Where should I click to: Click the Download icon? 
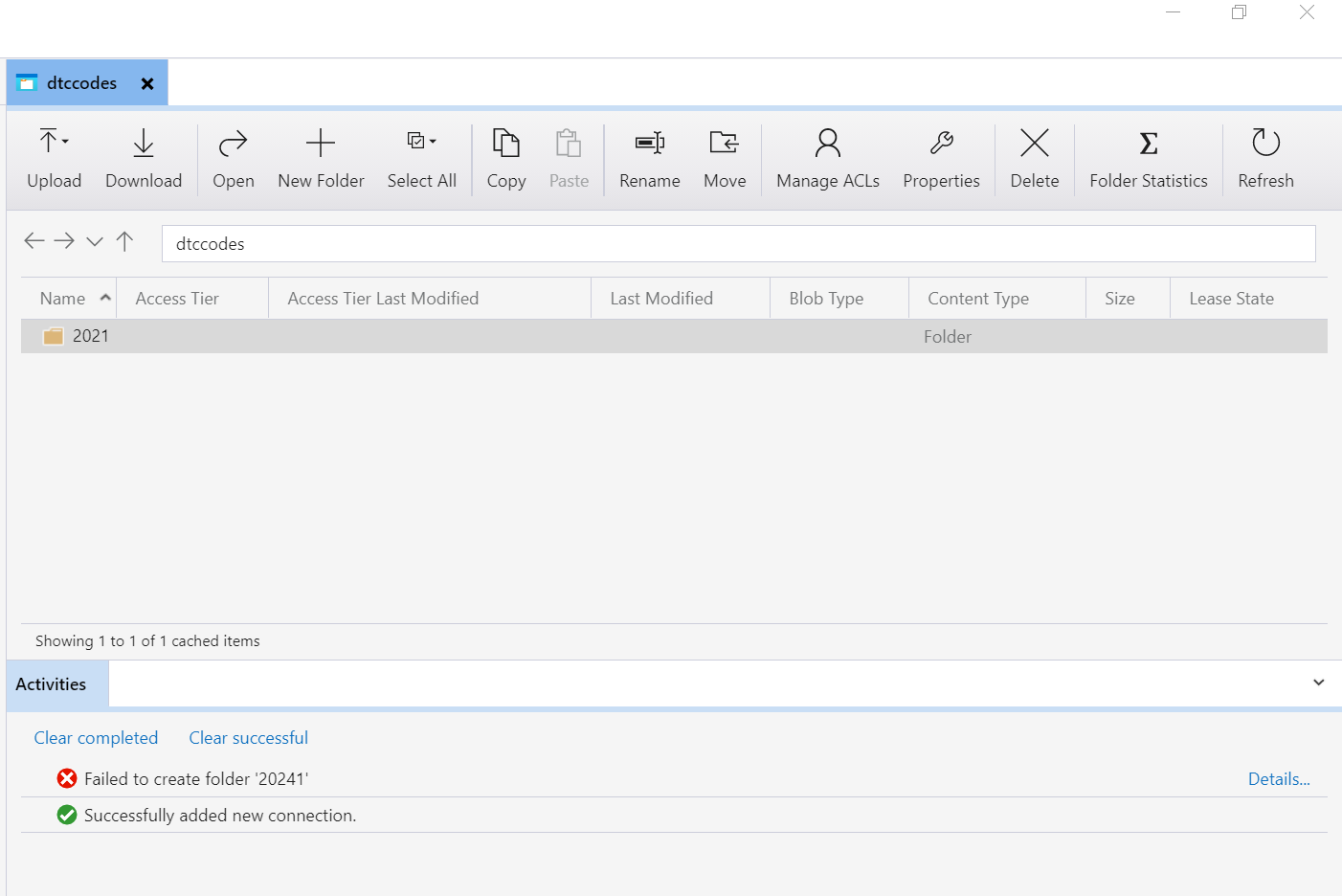(143, 158)
